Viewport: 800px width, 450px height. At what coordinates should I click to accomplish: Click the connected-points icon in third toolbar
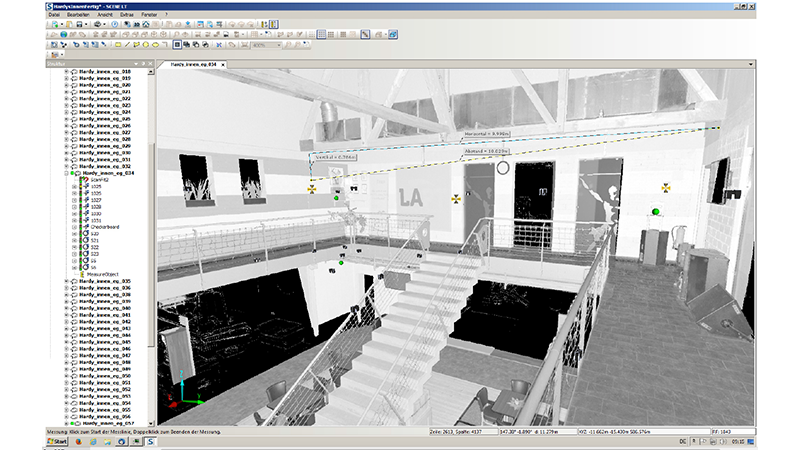tap(64, 45)
